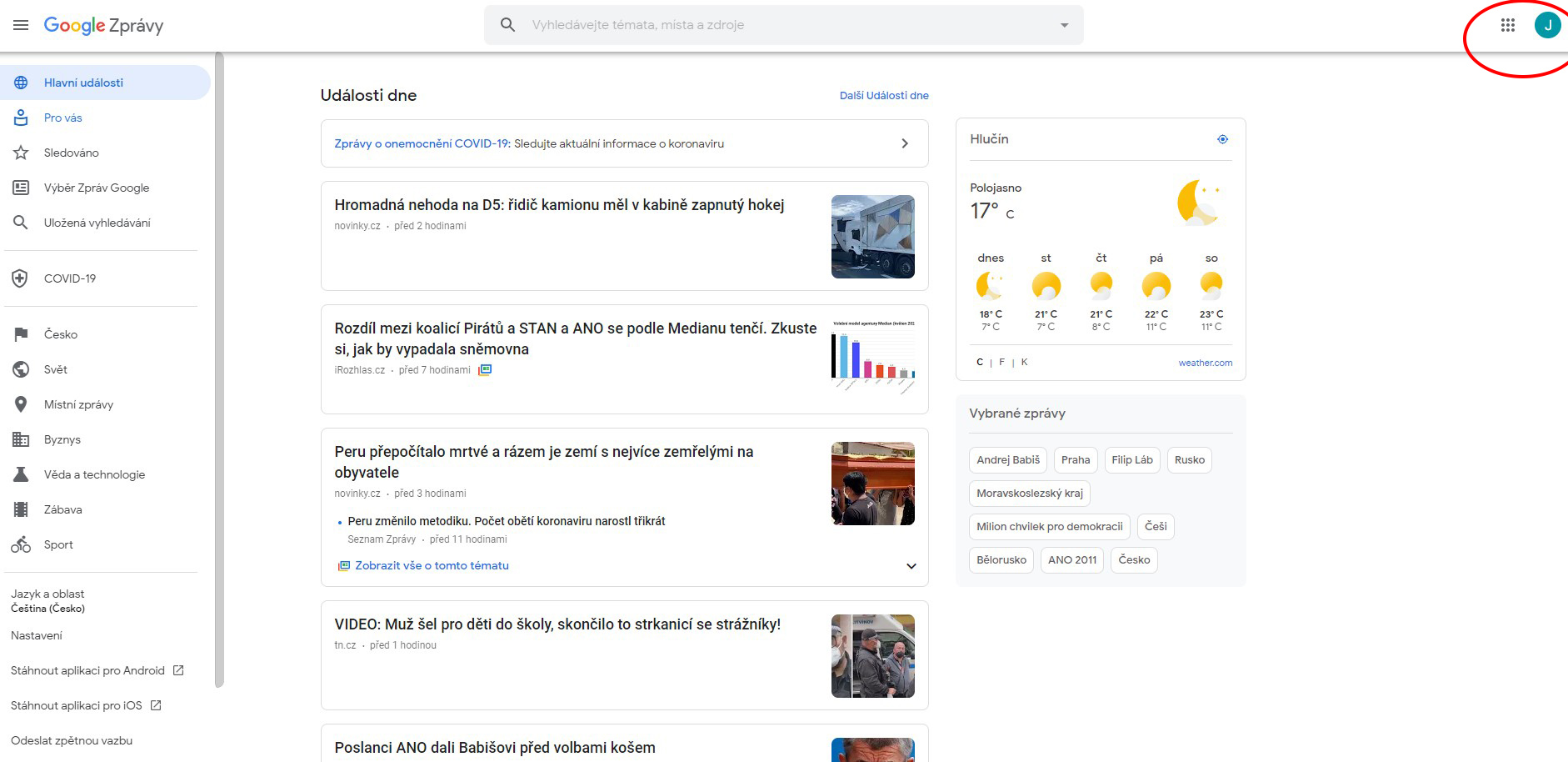Click the search magnifier icon
1568x762 pixels.
[507, 25]
